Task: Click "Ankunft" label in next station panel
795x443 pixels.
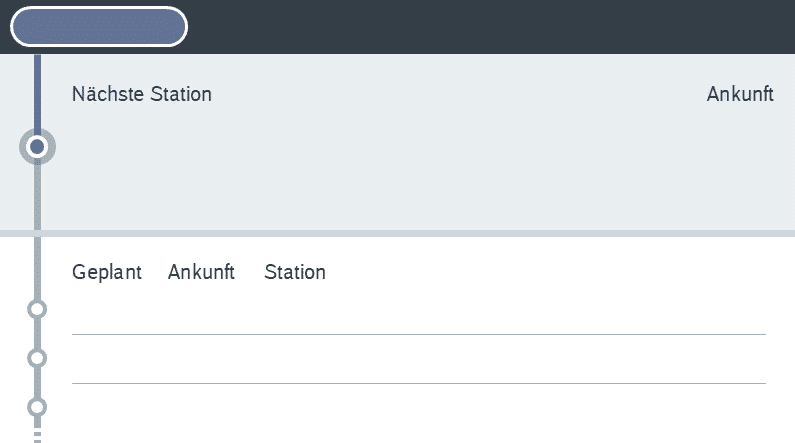Action: 740,95
